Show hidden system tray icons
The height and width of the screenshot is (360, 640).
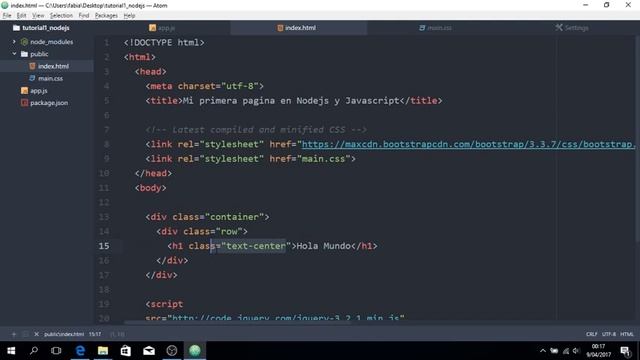point(542,351)
